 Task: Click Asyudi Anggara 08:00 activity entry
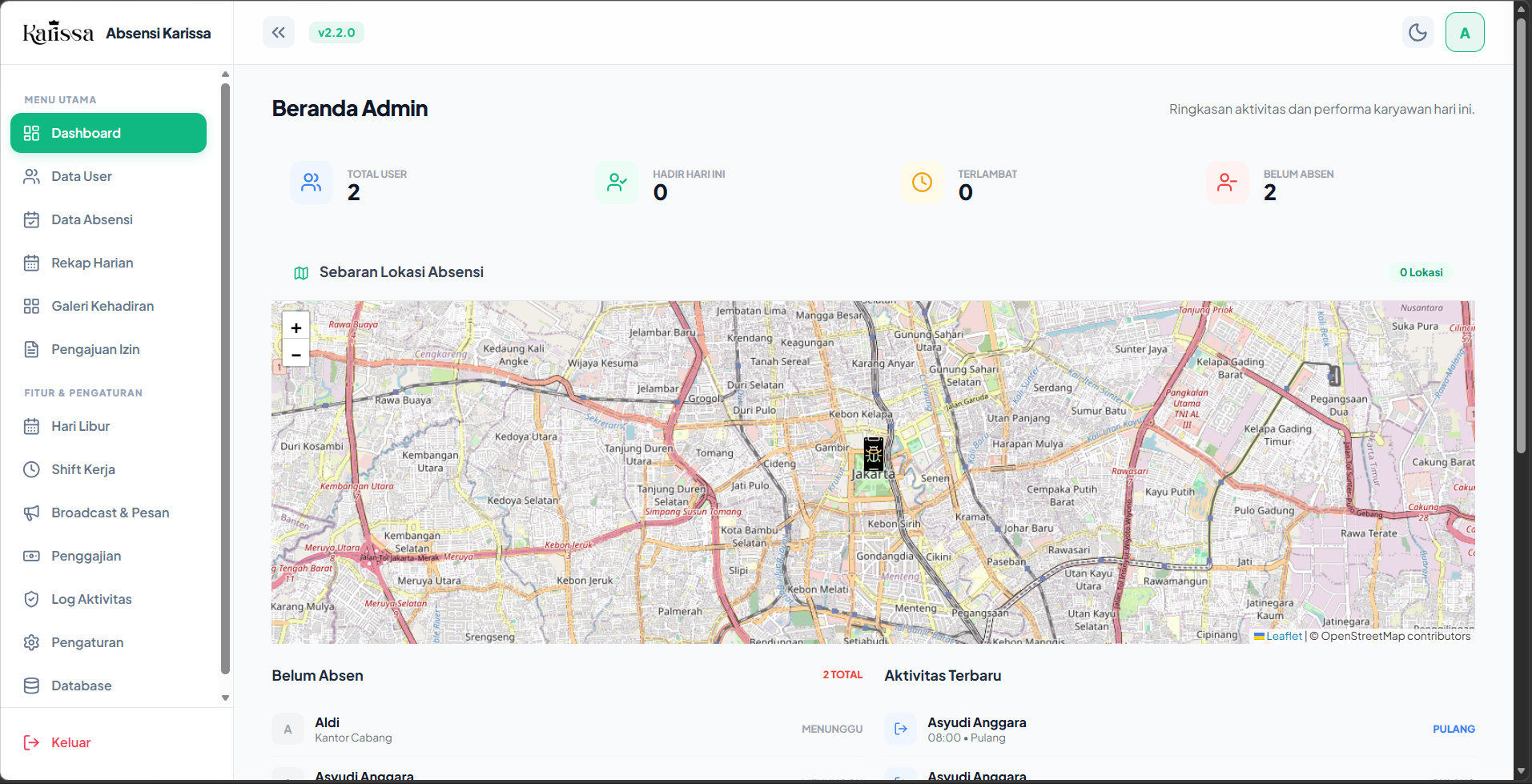[1180, 730]
